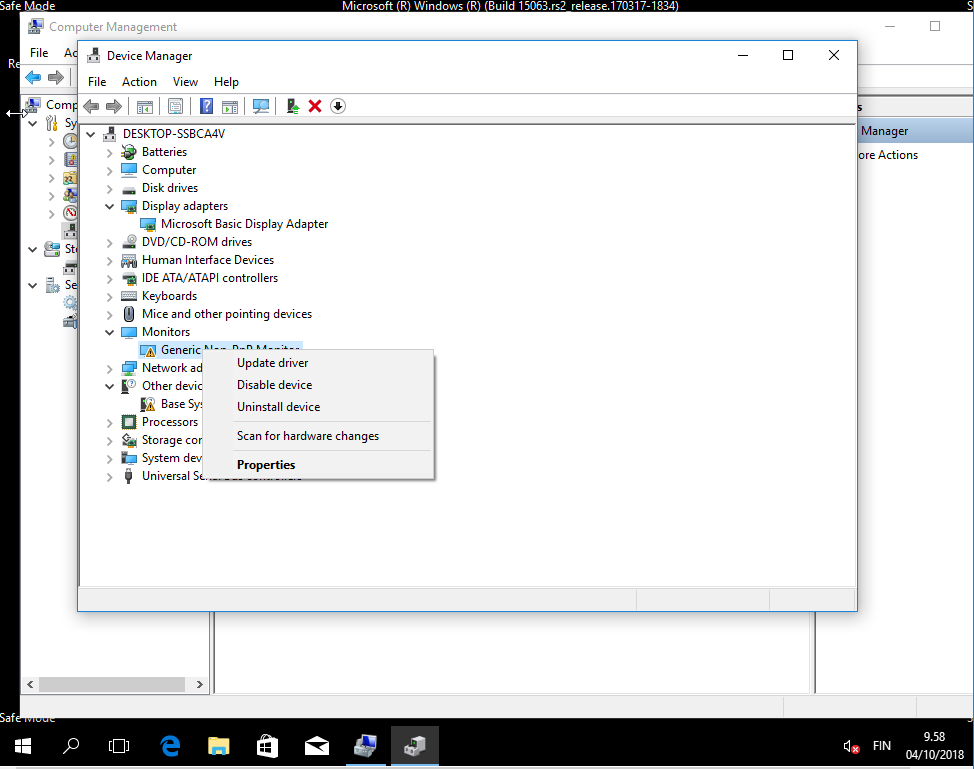Expand the Disk drives category
The height and width of the screenshot is (769, 974).
click(109, 189)
